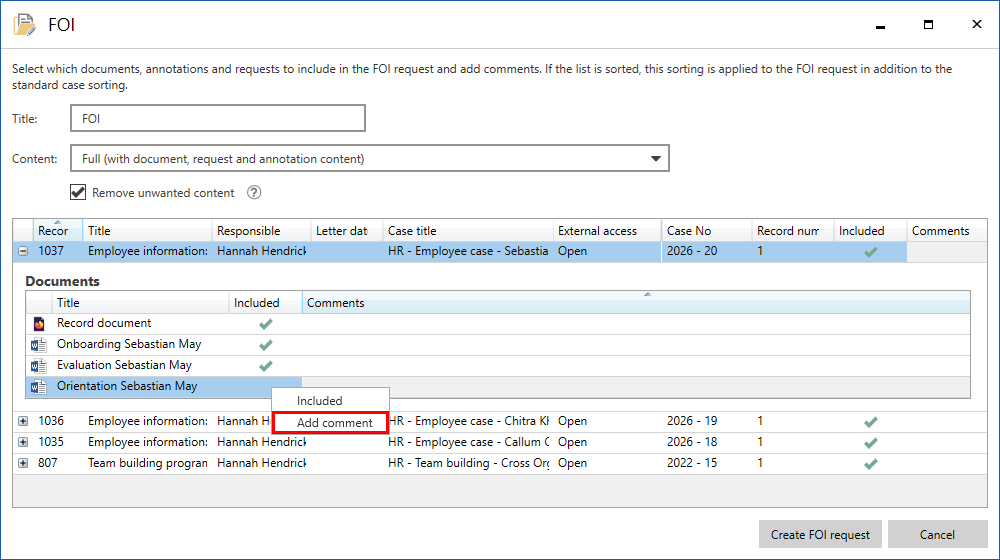Viewport: 1000px width, 560px height.
Task: Click the Create FOI request button
Action: 820,535
